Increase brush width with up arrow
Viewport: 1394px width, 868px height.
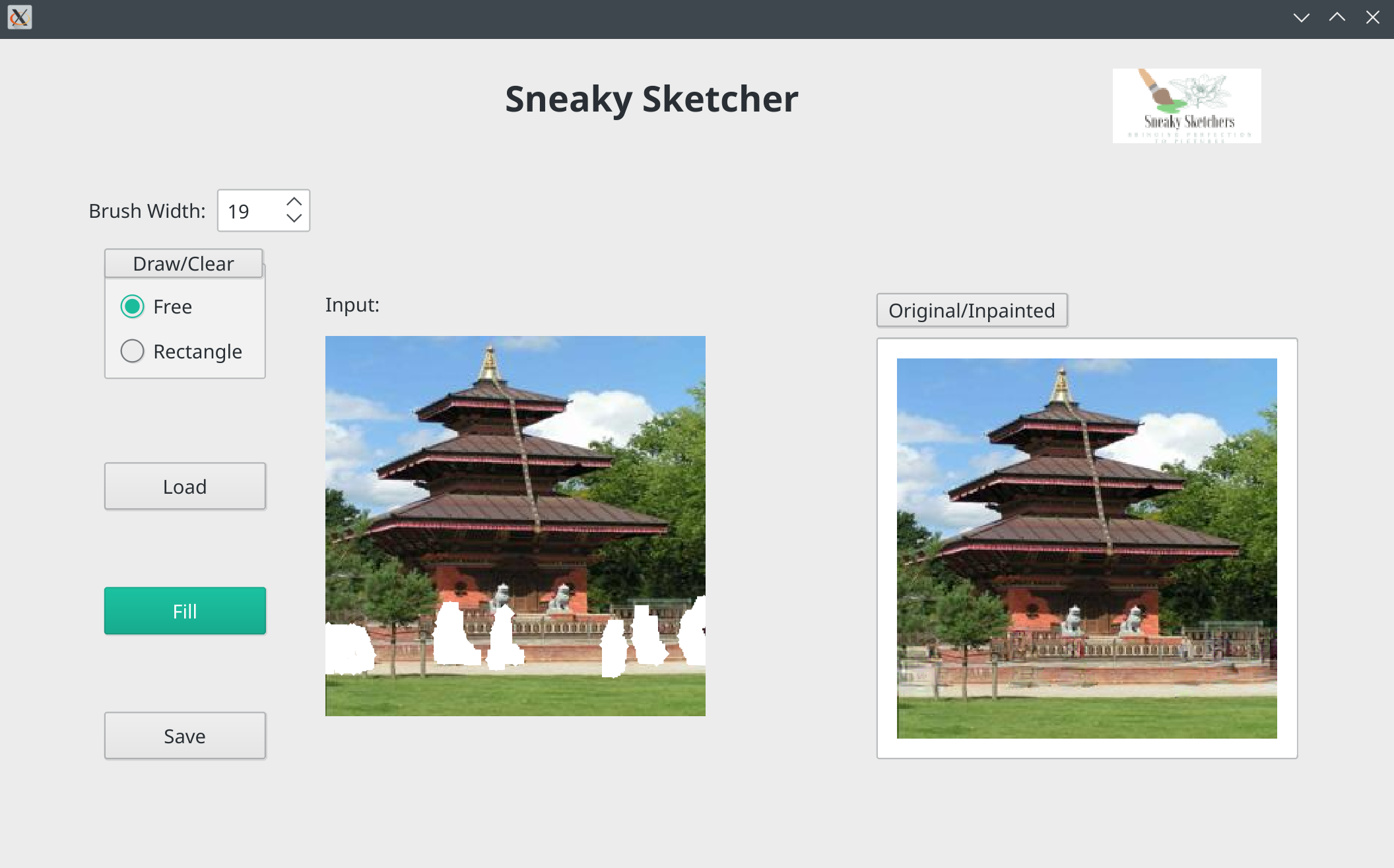(294, 201)
